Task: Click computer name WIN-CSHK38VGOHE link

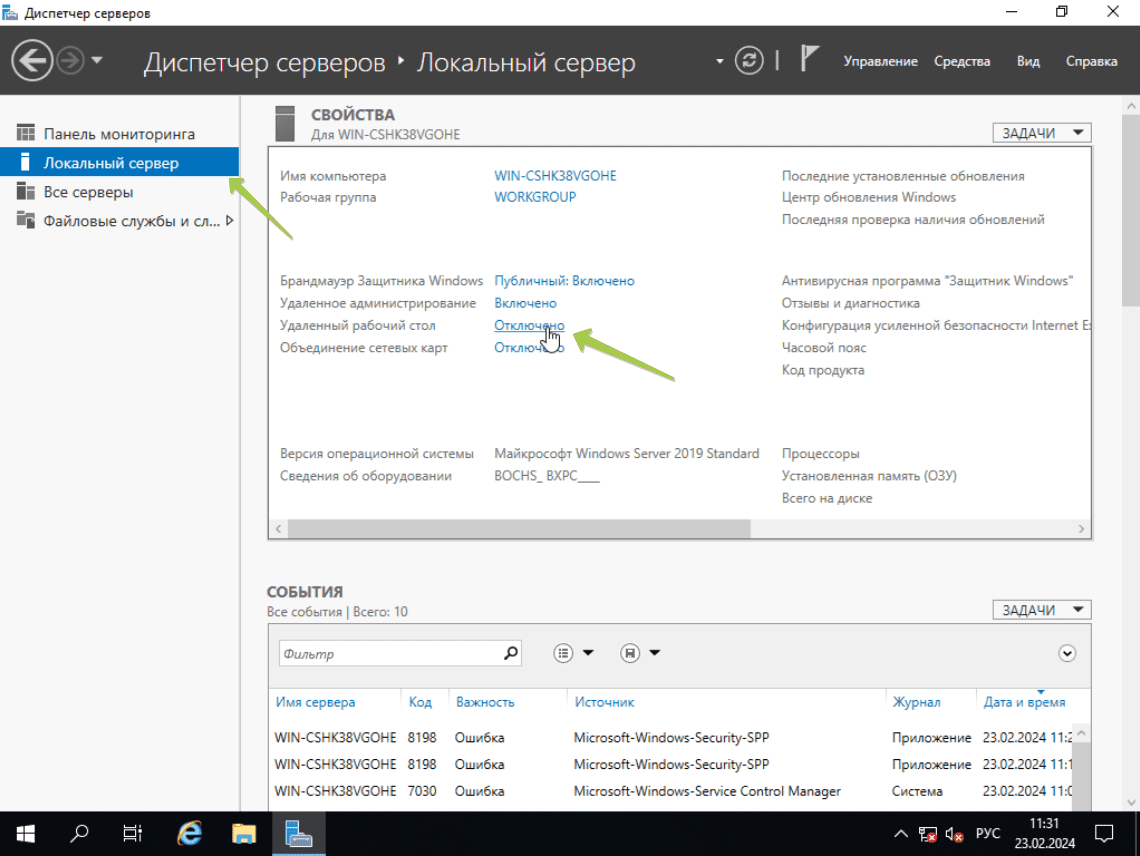Action: (555, 176)
